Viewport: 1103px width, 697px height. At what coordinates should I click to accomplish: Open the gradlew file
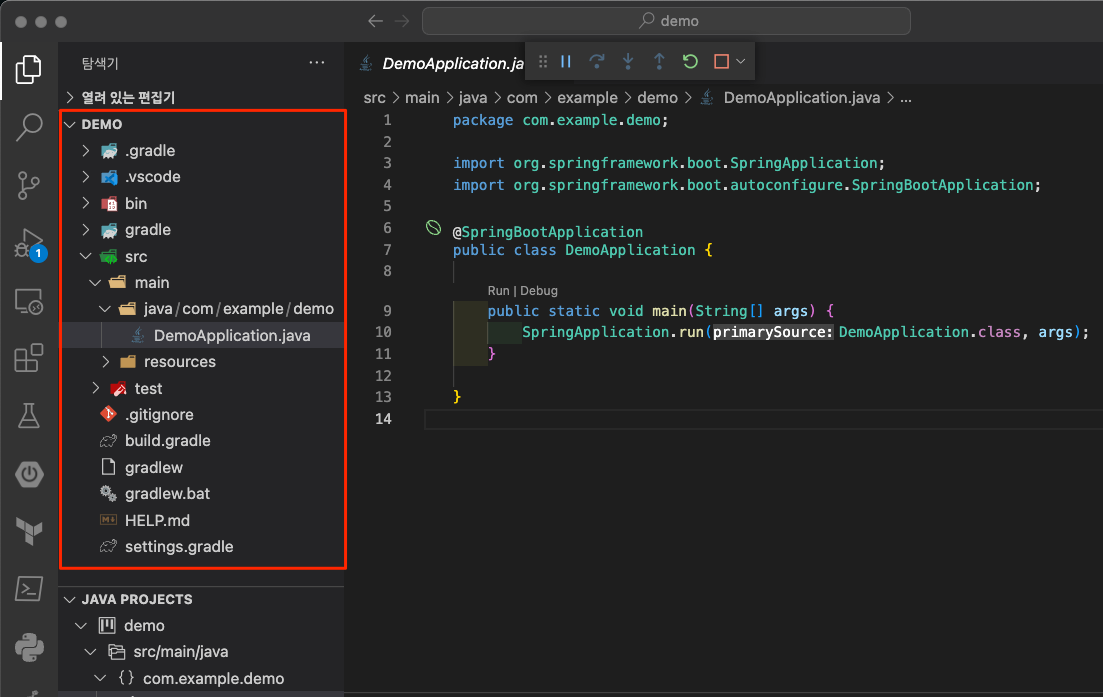(x=203, y=468)
